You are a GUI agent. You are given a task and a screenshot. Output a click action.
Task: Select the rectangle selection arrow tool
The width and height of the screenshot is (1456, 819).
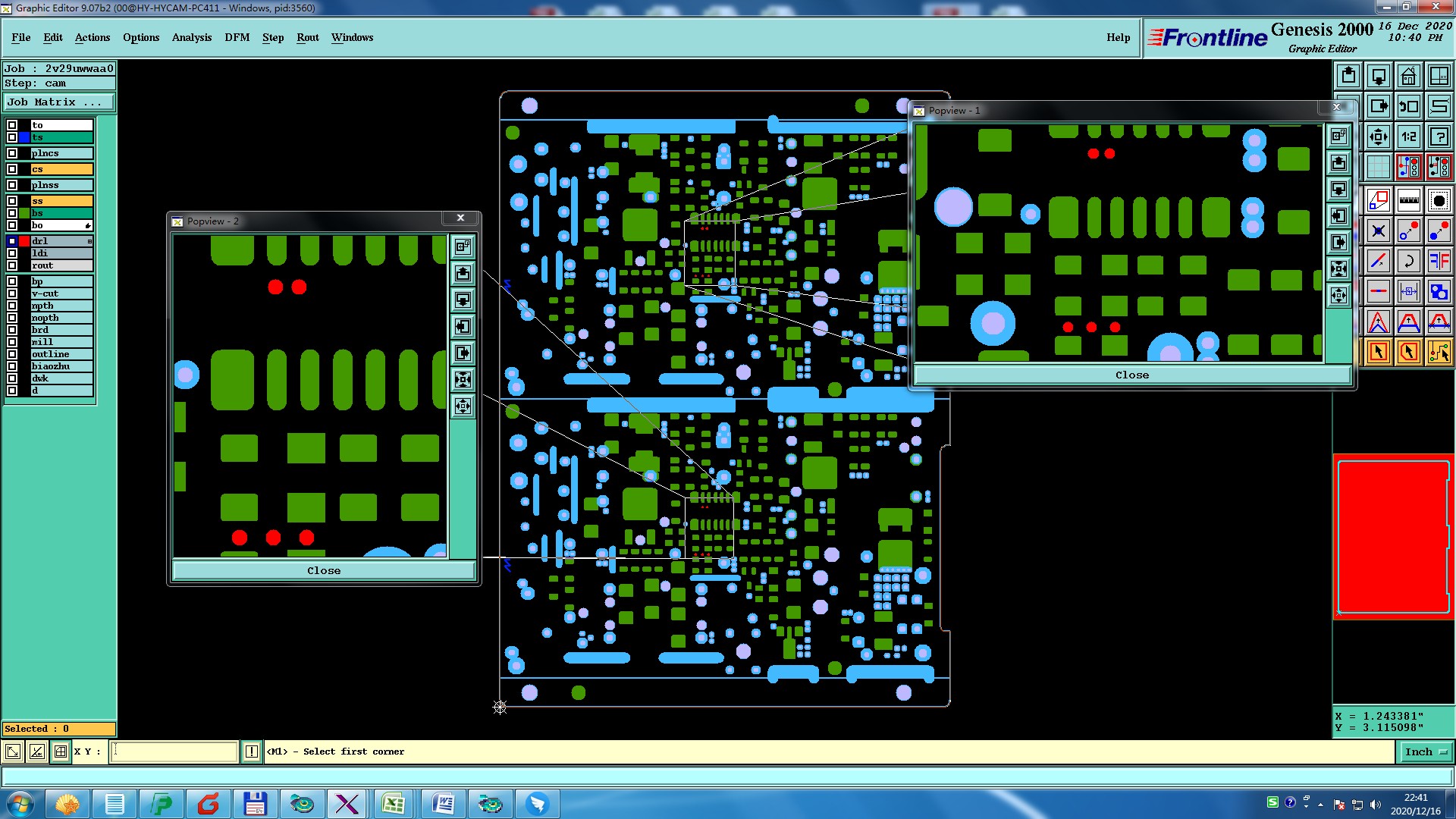point(1378,352)
